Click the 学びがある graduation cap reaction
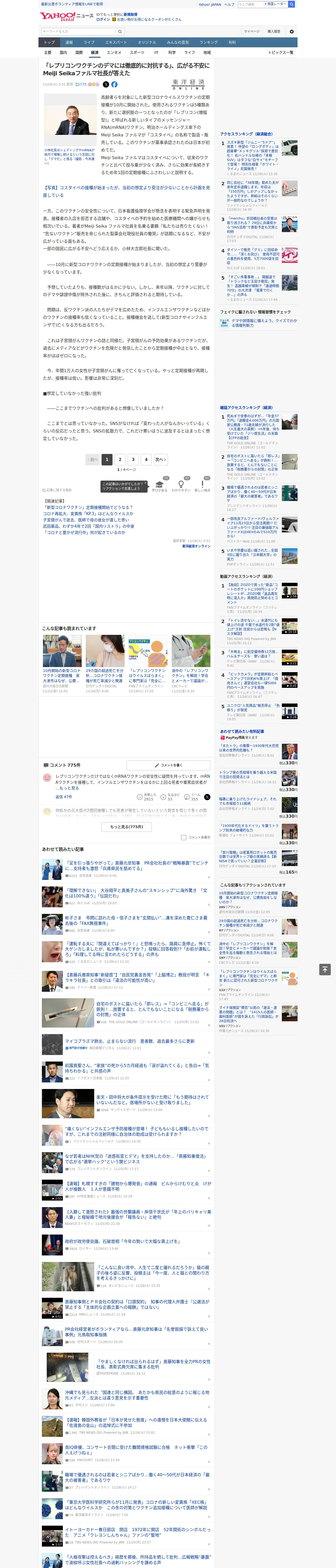The height and width of the screenshot is (1568, 336). [160, 485]
